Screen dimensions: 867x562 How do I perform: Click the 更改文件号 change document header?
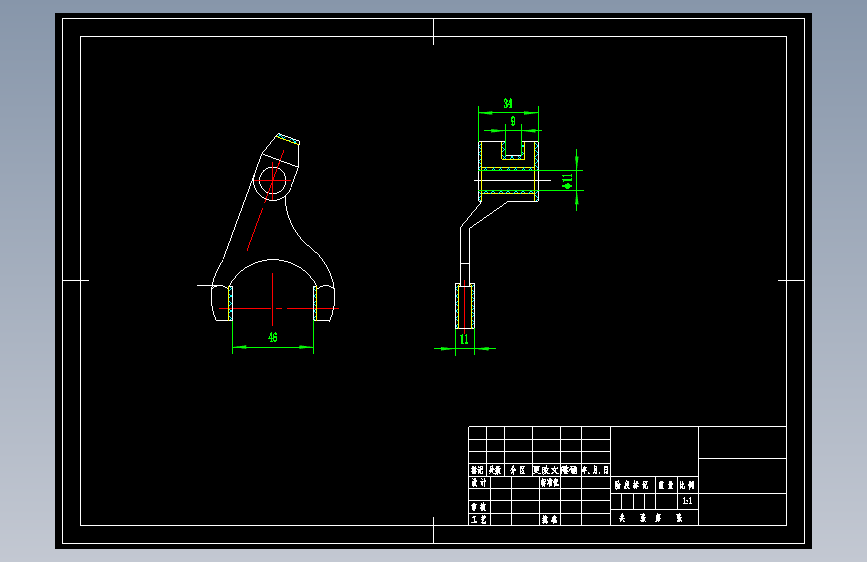point(546,470)
